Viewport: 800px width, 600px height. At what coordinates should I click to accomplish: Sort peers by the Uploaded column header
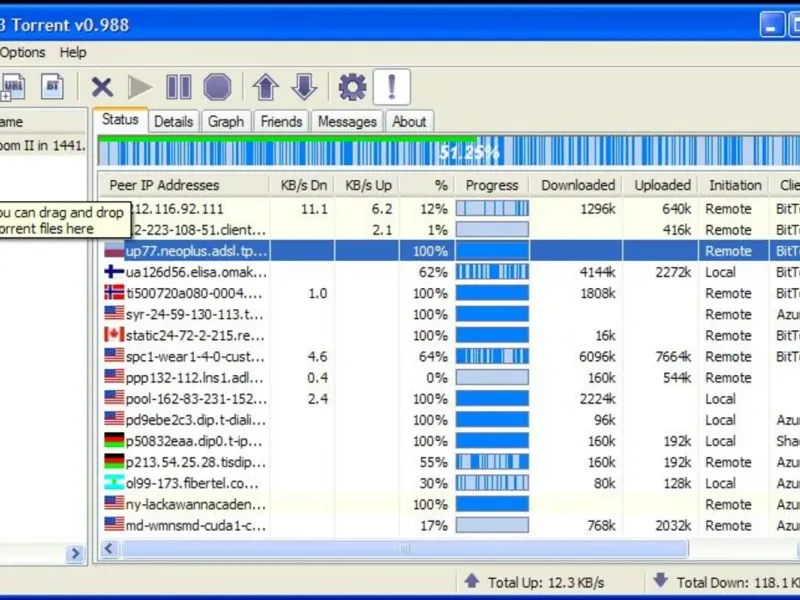[660, 185]
